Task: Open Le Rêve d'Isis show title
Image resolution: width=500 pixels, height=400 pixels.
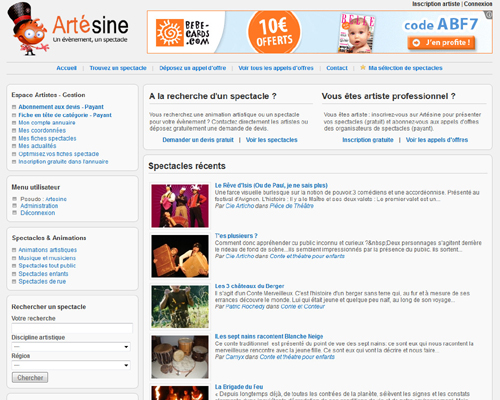Action: [x=271, y=185]
